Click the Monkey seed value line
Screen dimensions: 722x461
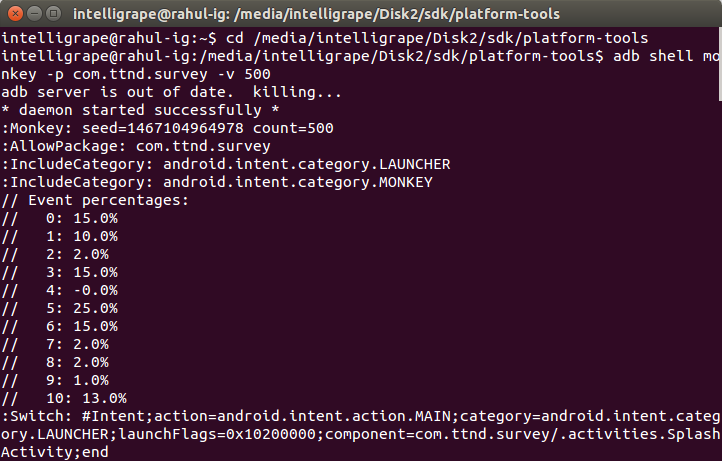(x=167, y=128)
